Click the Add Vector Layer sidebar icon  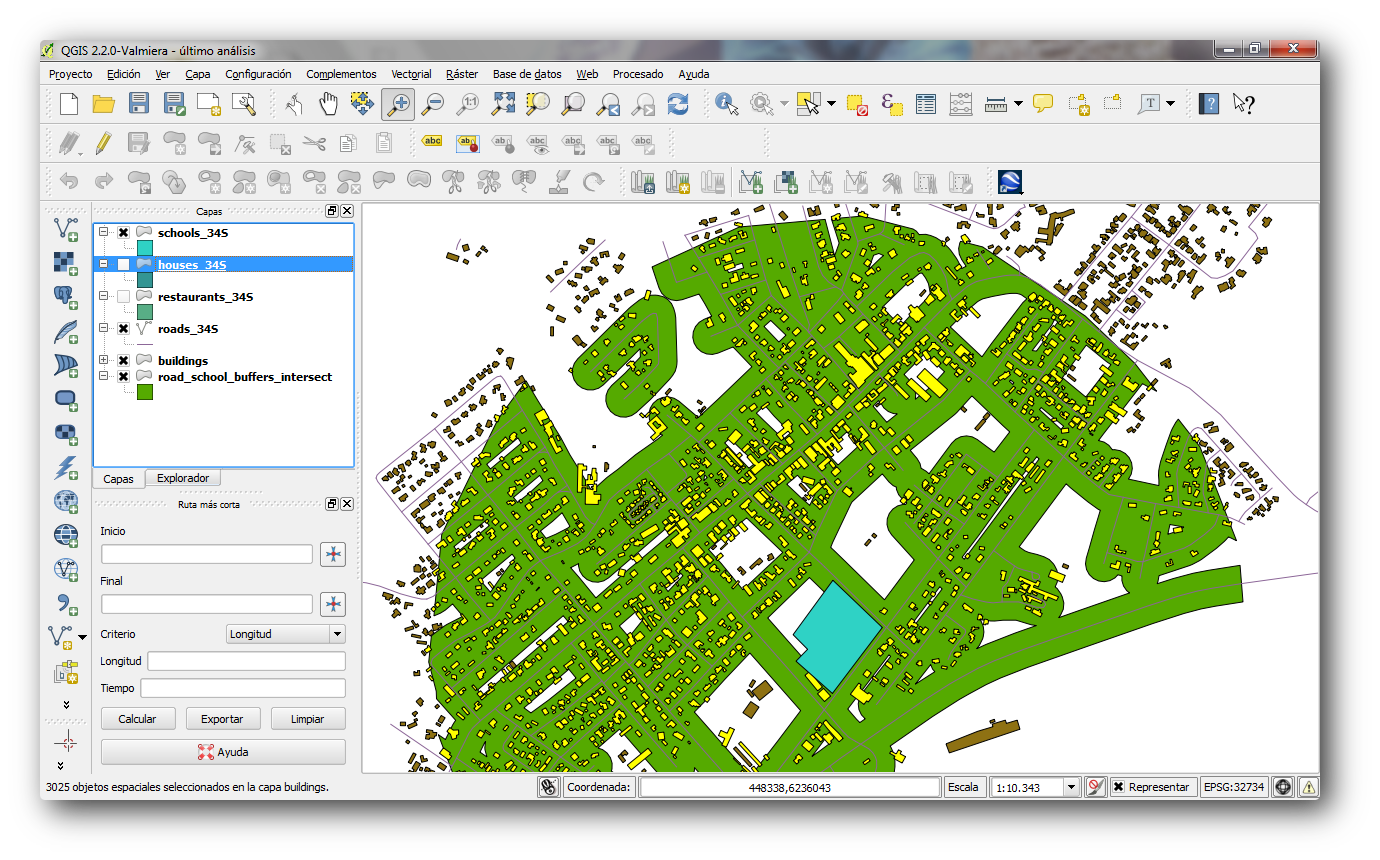tap(66, 230)
